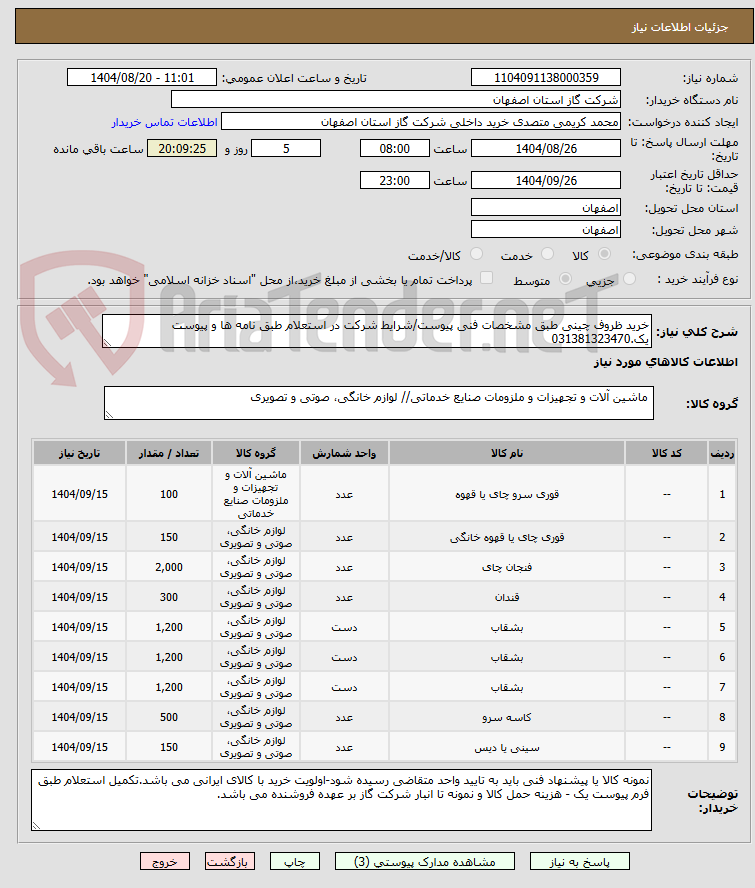Click the public announcement date 1404/08/20 field

click(x=142, y=78)
